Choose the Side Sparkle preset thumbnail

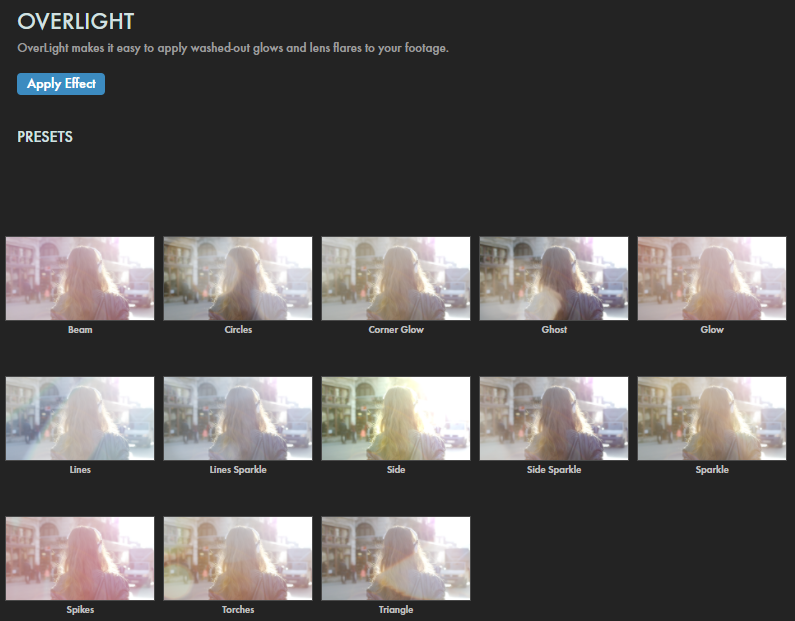(554, 418)
